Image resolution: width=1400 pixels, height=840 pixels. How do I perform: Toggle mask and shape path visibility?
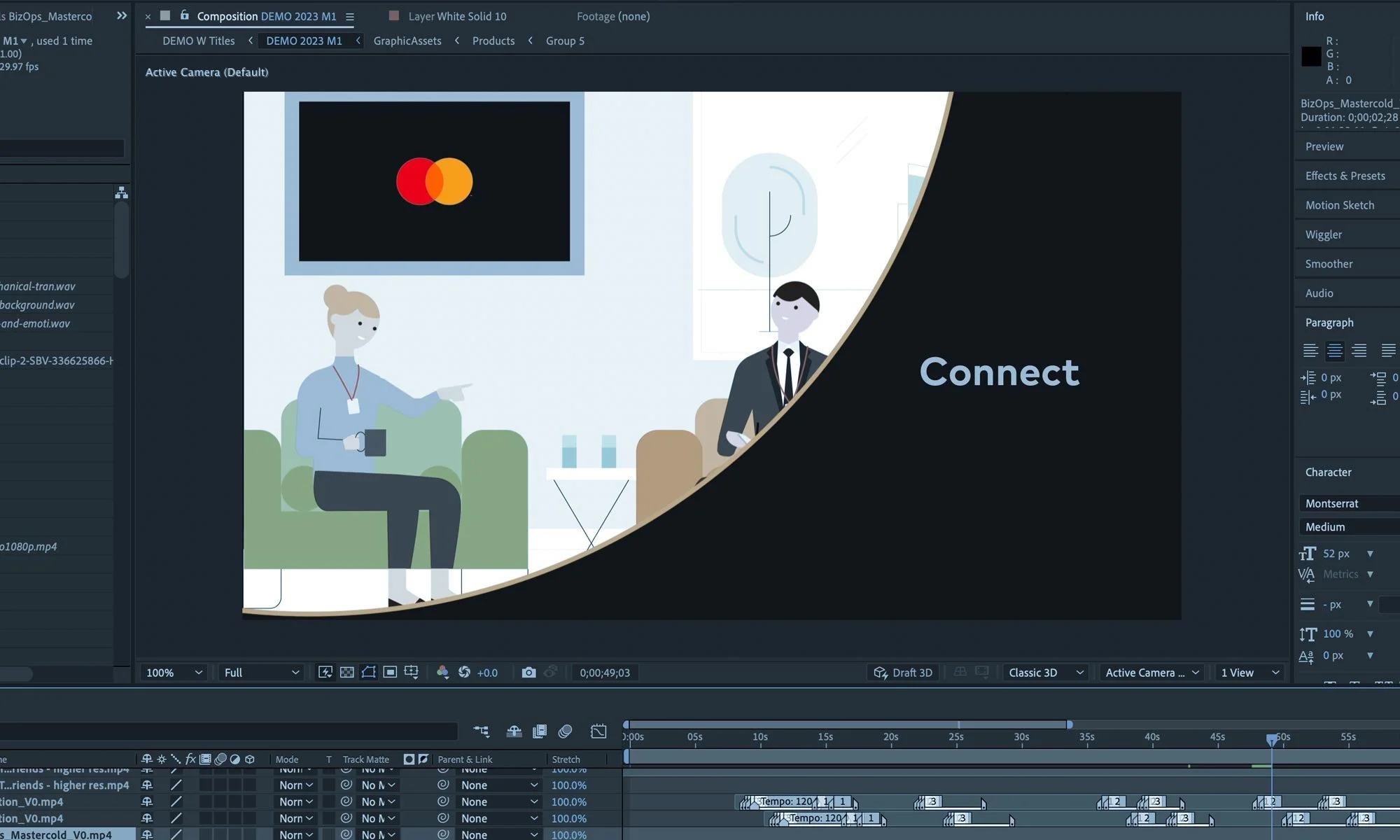368,672
